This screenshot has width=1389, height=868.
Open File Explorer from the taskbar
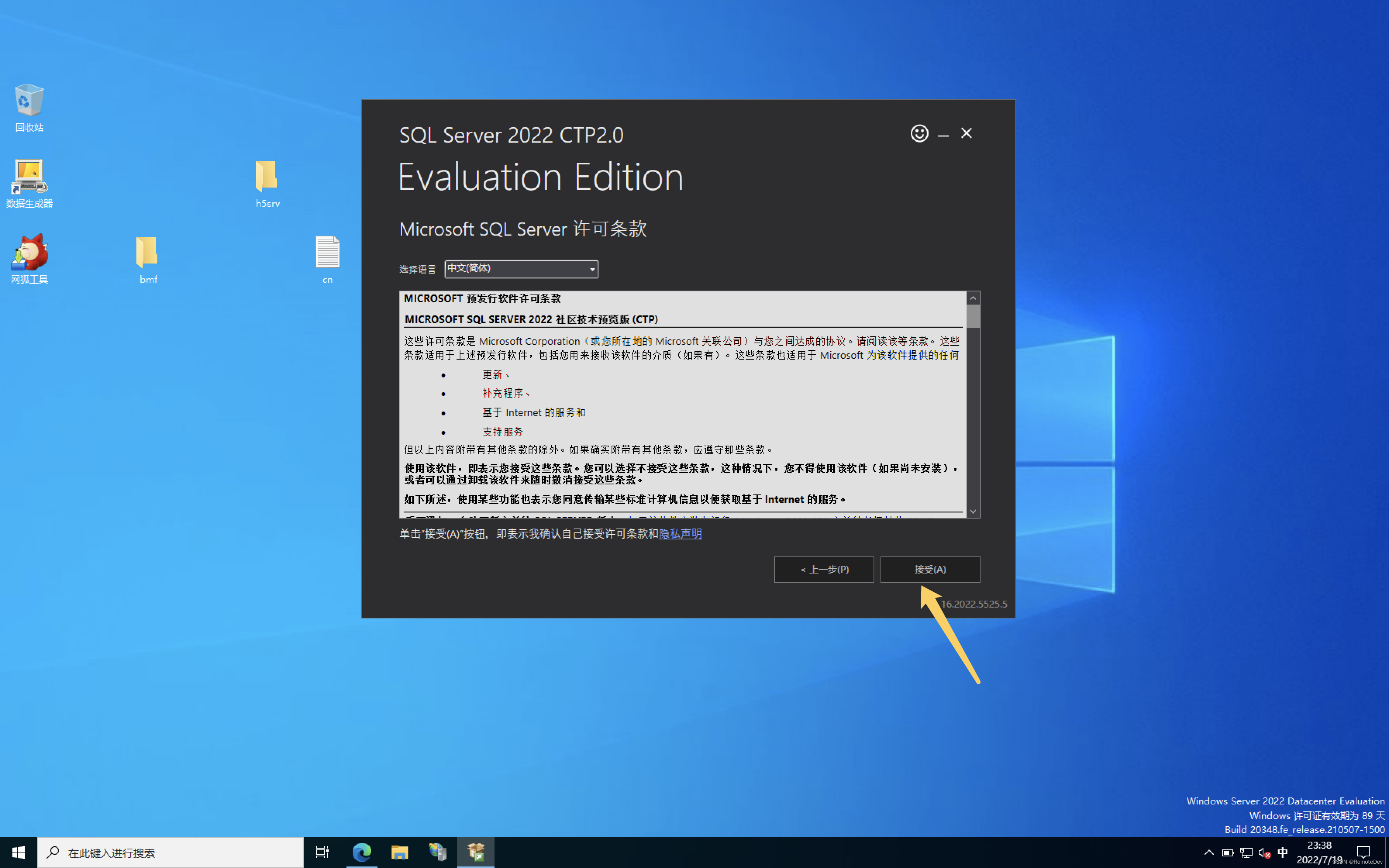[400, 852]
